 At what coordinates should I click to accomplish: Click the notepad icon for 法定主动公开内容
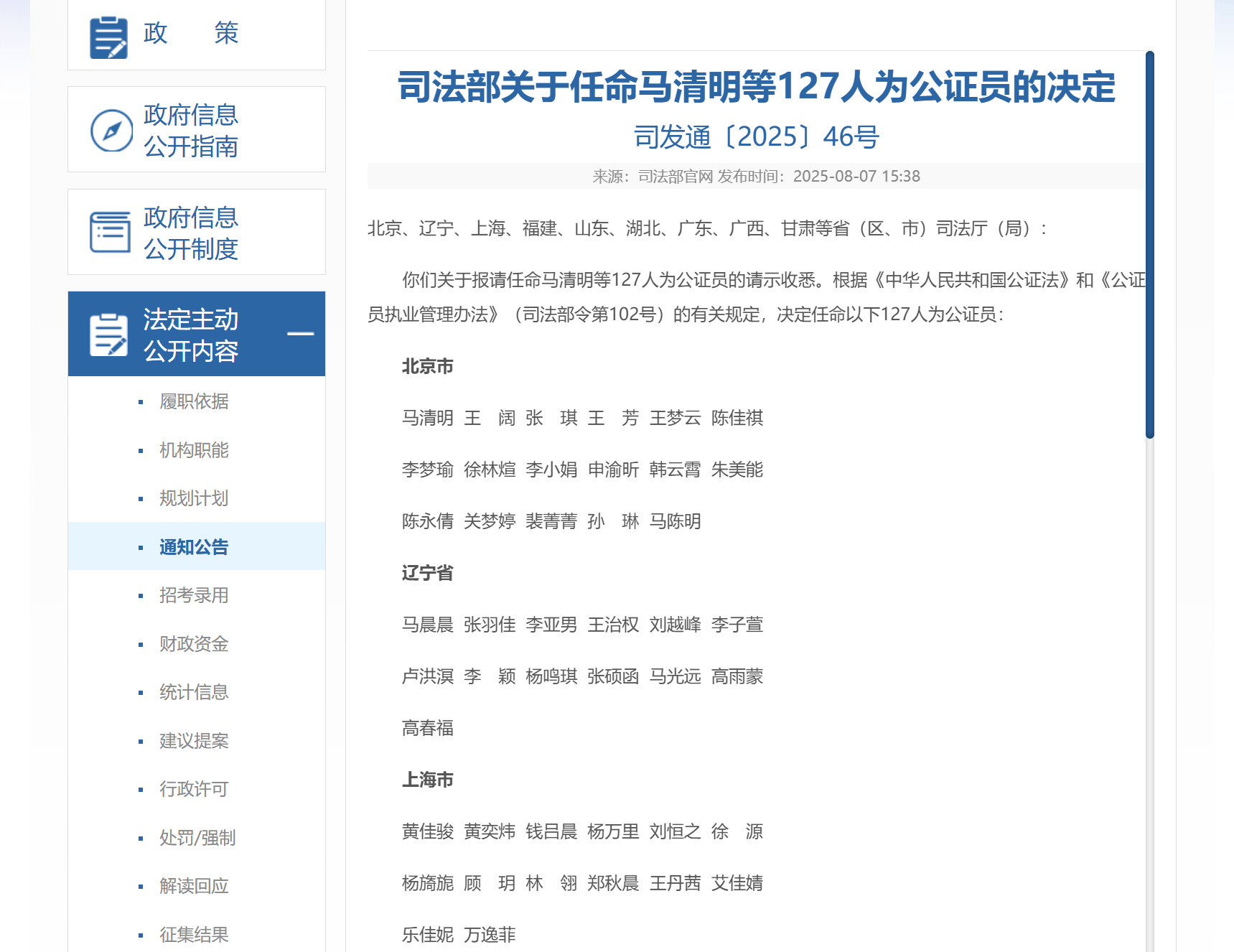point(108,335)
